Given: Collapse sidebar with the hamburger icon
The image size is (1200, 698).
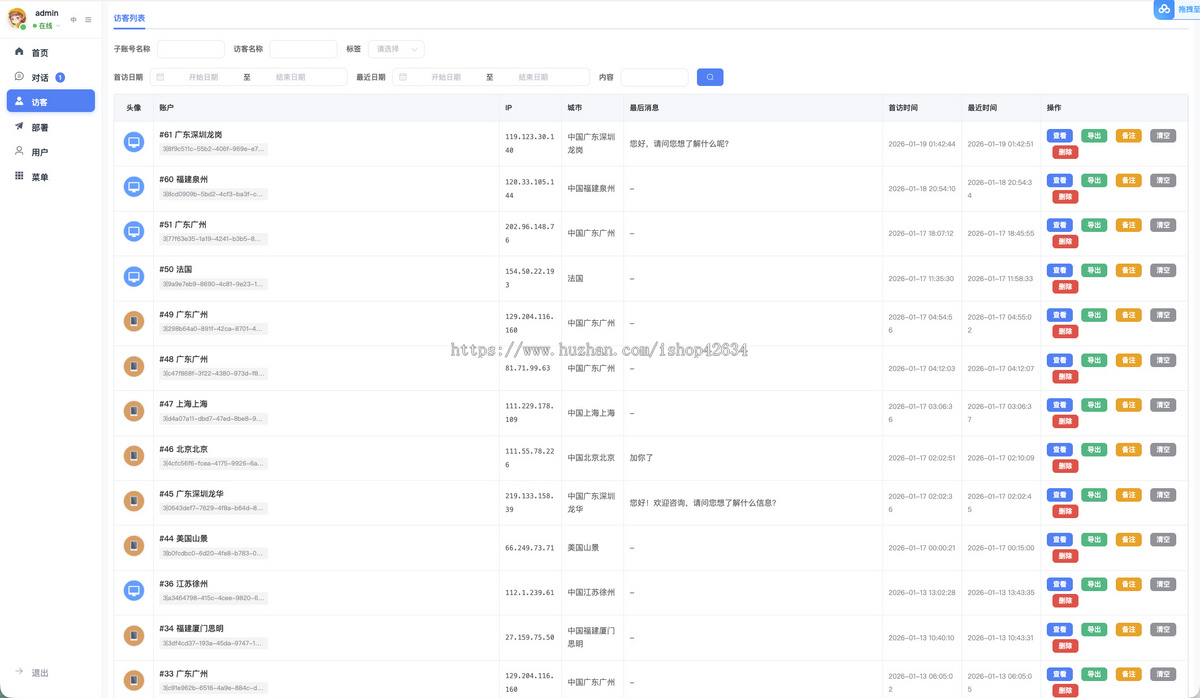Looking at the screenshot, I should click(88, 20).
